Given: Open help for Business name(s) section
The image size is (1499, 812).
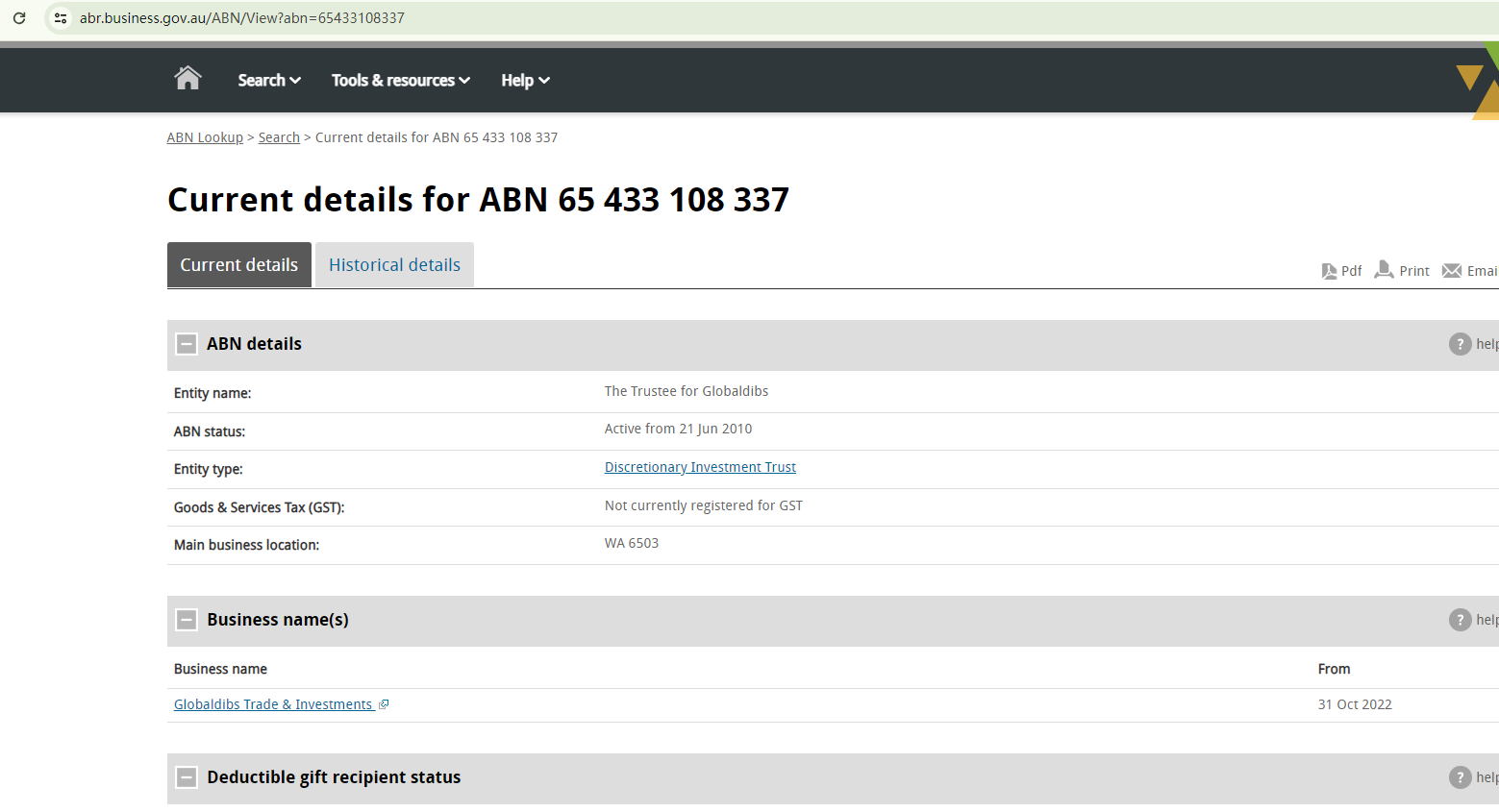Looking at the screenshot, I should coord(1460,620).
